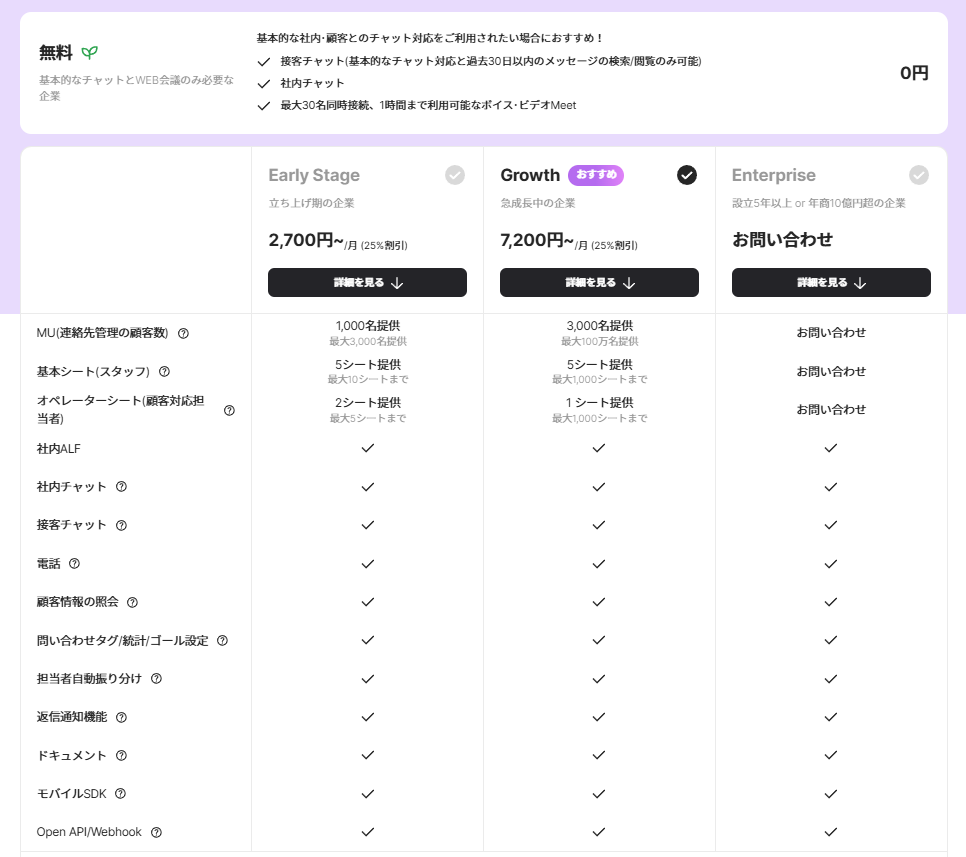Expand Enterprise plan details via 詳細を見る
Screen dimensions: 966x857
pos(831,283)
